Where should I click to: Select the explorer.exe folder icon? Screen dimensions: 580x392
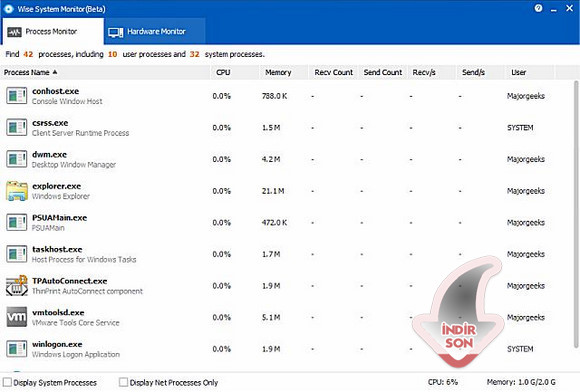point(17,191)
